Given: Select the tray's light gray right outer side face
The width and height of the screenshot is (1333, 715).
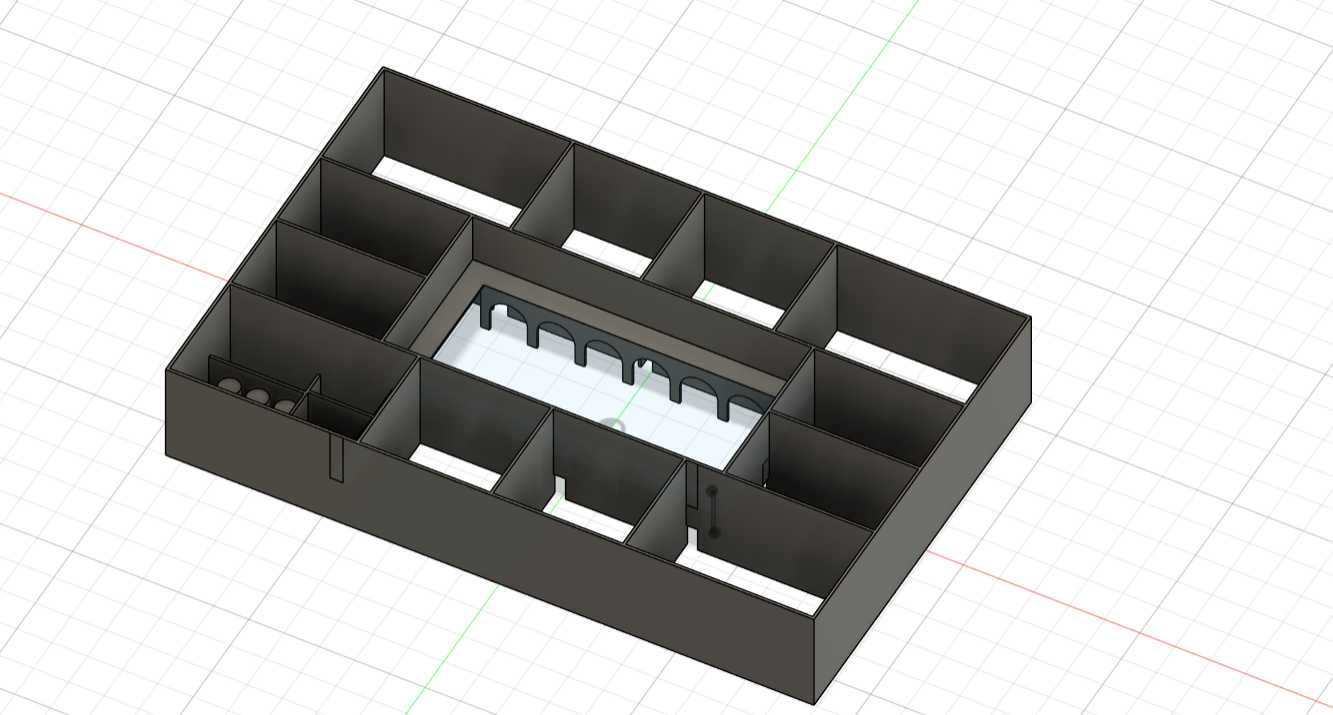Looking at the screenshot, I should pos(923,511).
